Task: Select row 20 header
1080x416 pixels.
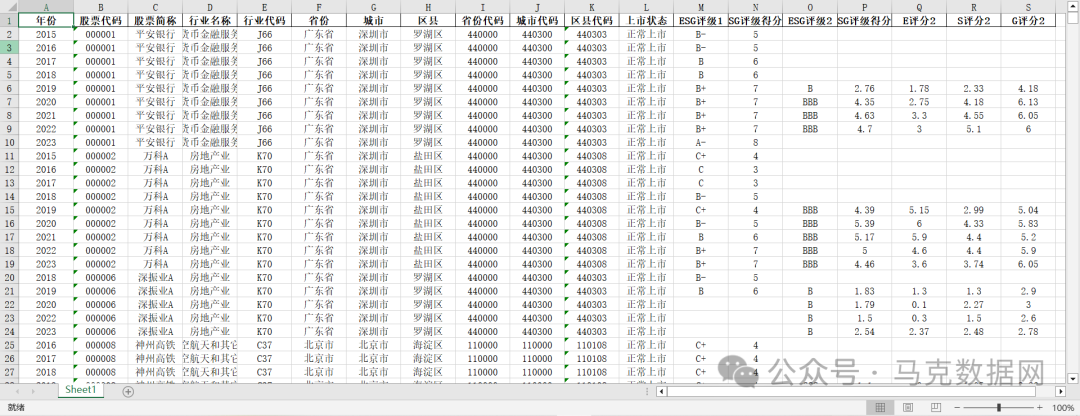Action: pos(9,278)
